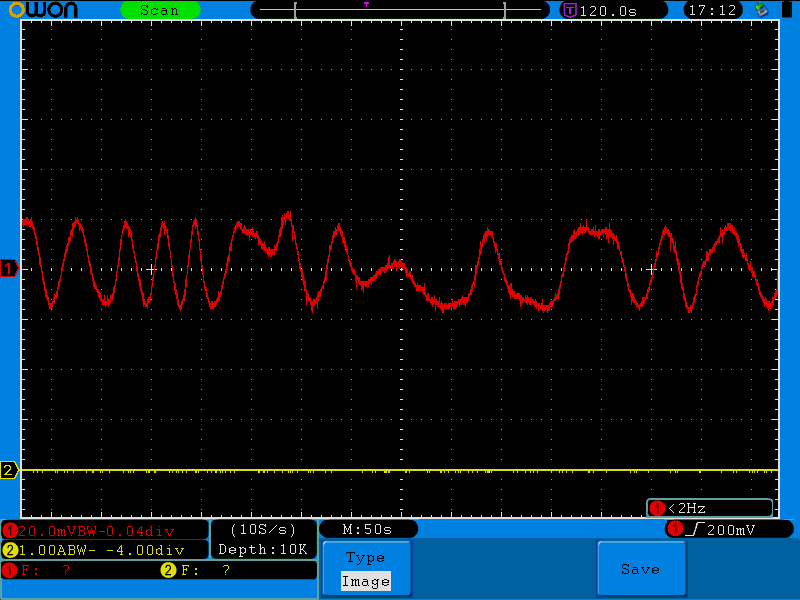Click the T trigger time icon
This screenshot has height=600, width=800.
(570, 10)
